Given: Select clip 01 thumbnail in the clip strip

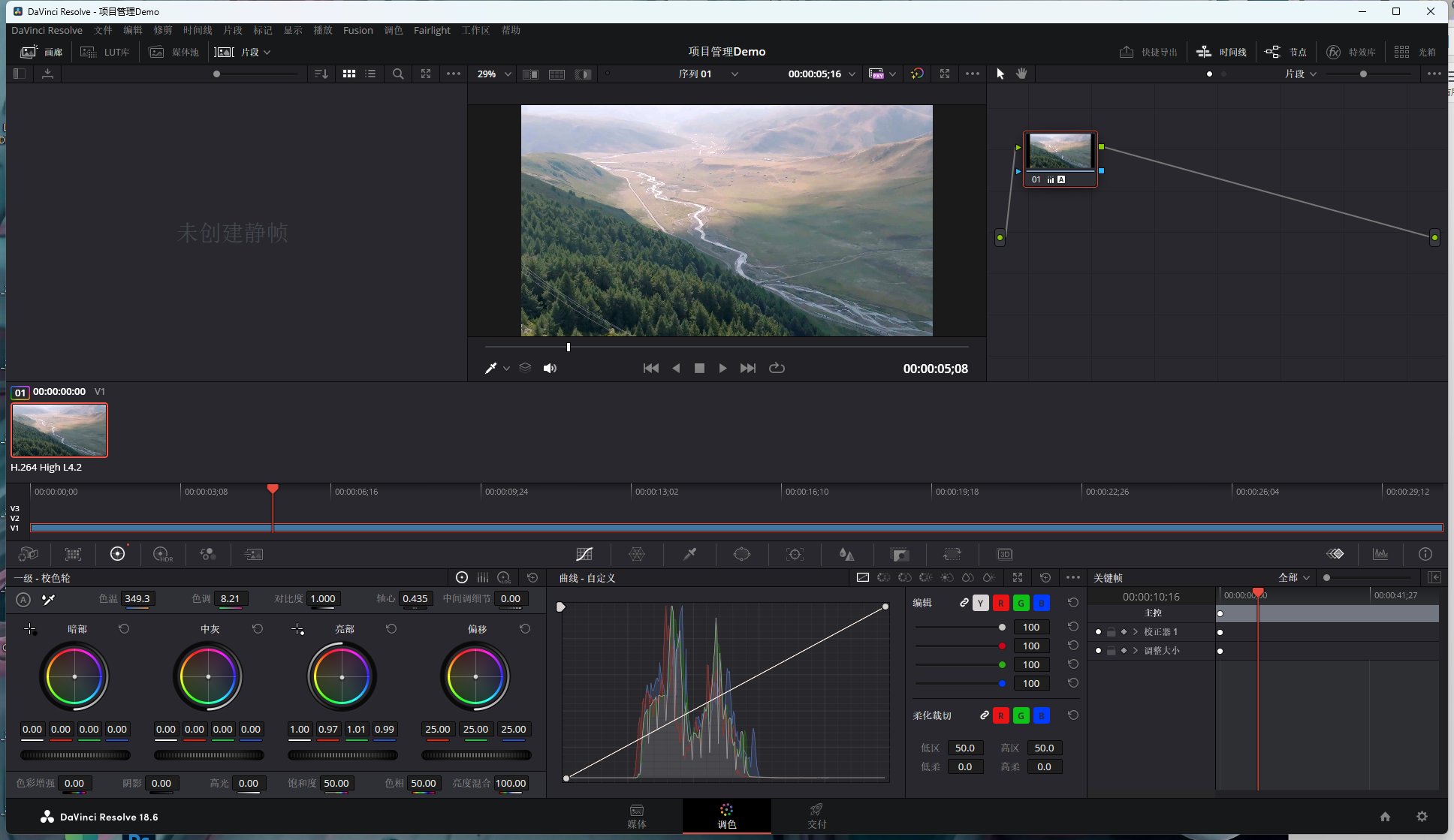Looking at the screenshot, I should tap(59, 430).
